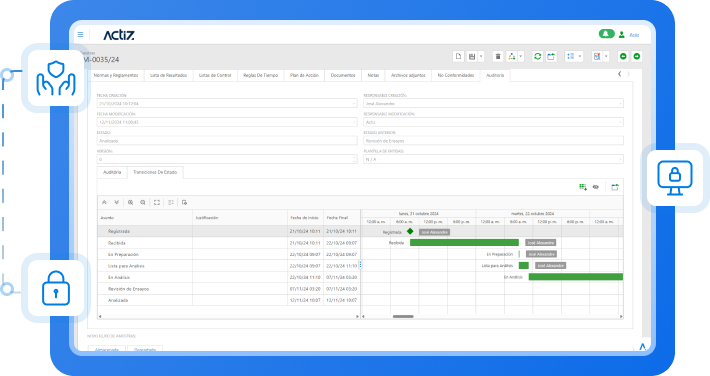
Task: Click the Actiz username link
Action: 634,35
